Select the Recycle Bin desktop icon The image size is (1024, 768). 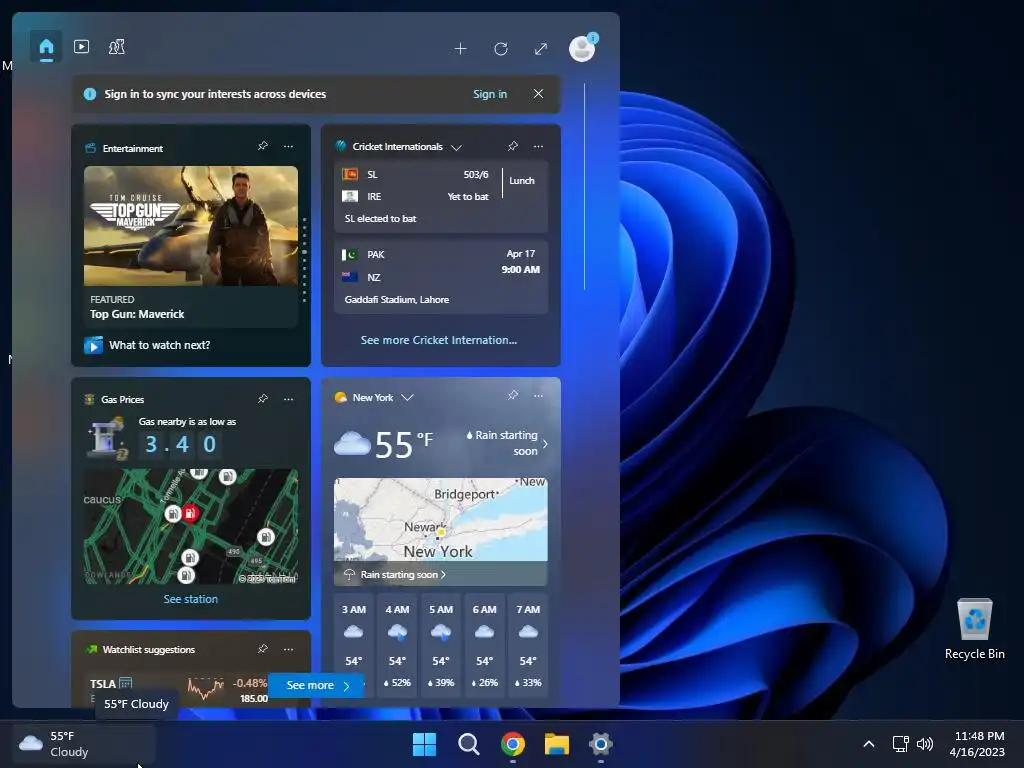[974, 630]
